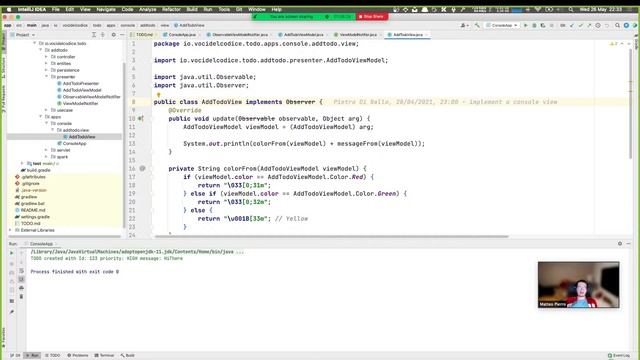
Task: Switch to TODO.md editor tab
Action: tap(142, 35)
